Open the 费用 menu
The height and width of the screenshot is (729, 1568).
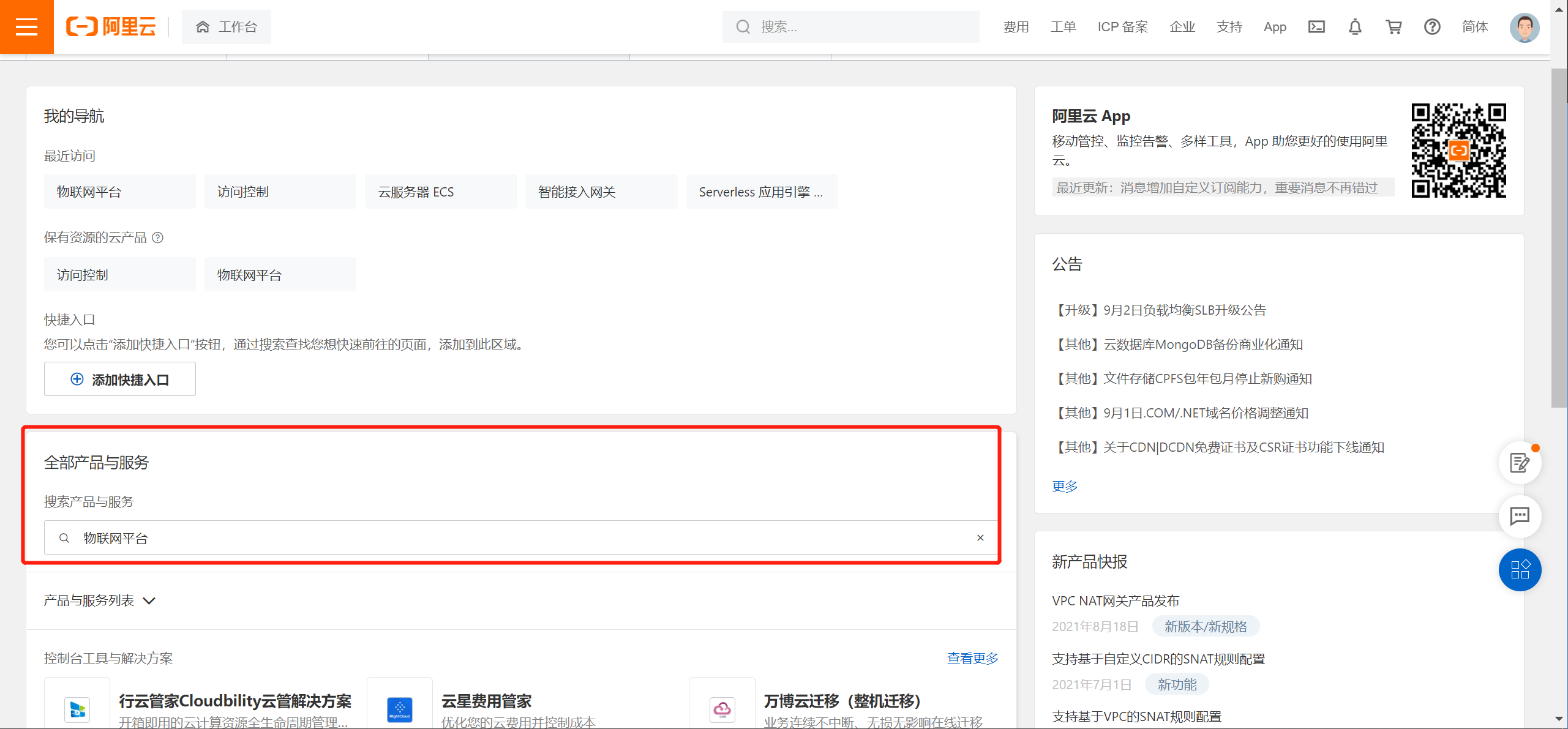[1016, 27]
